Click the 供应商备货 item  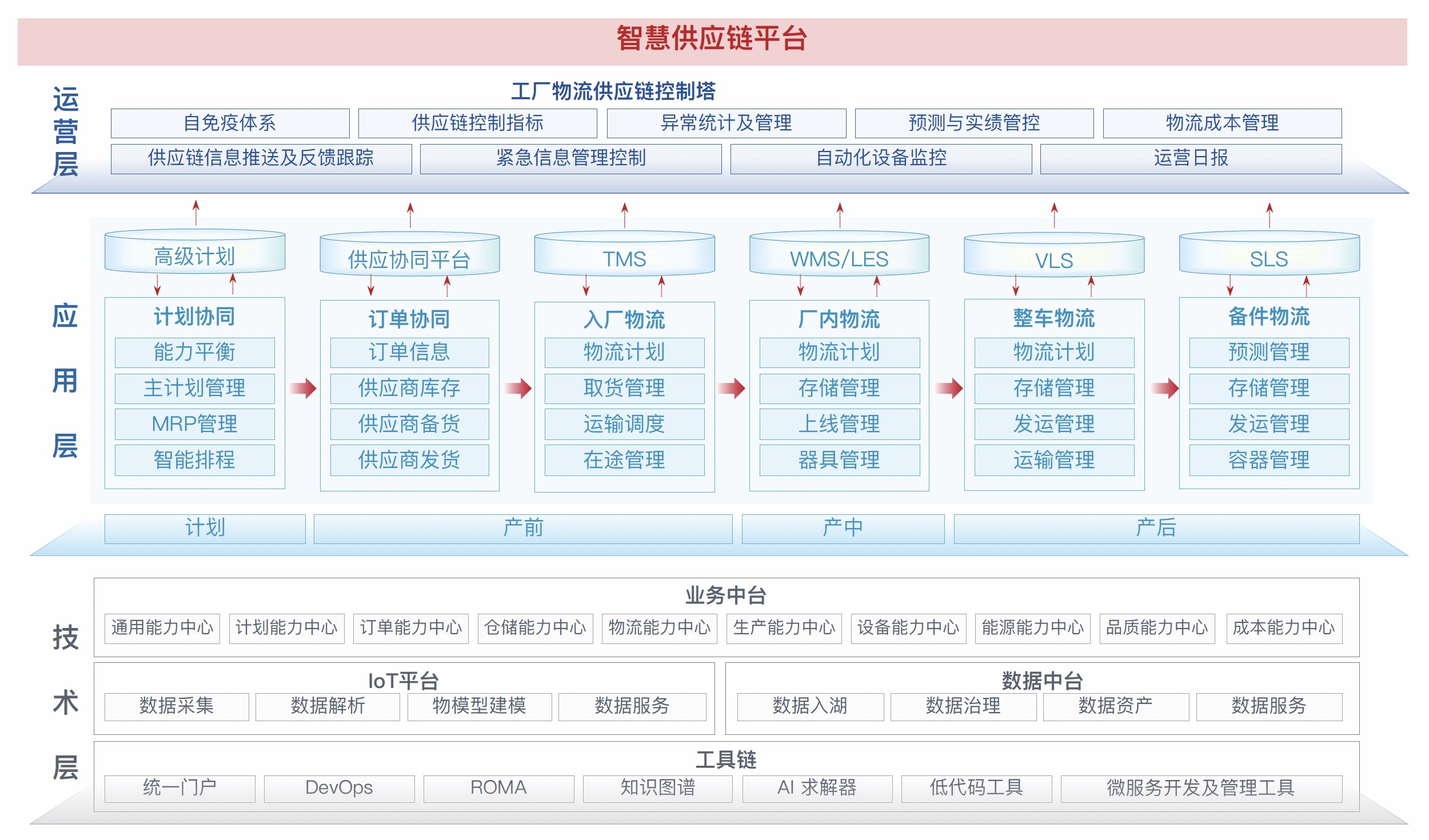click(409, 424)
